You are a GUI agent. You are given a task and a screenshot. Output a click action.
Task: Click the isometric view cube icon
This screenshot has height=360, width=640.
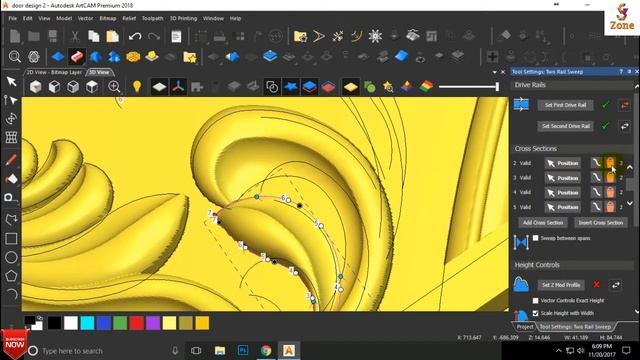click(x=36, y=87)
